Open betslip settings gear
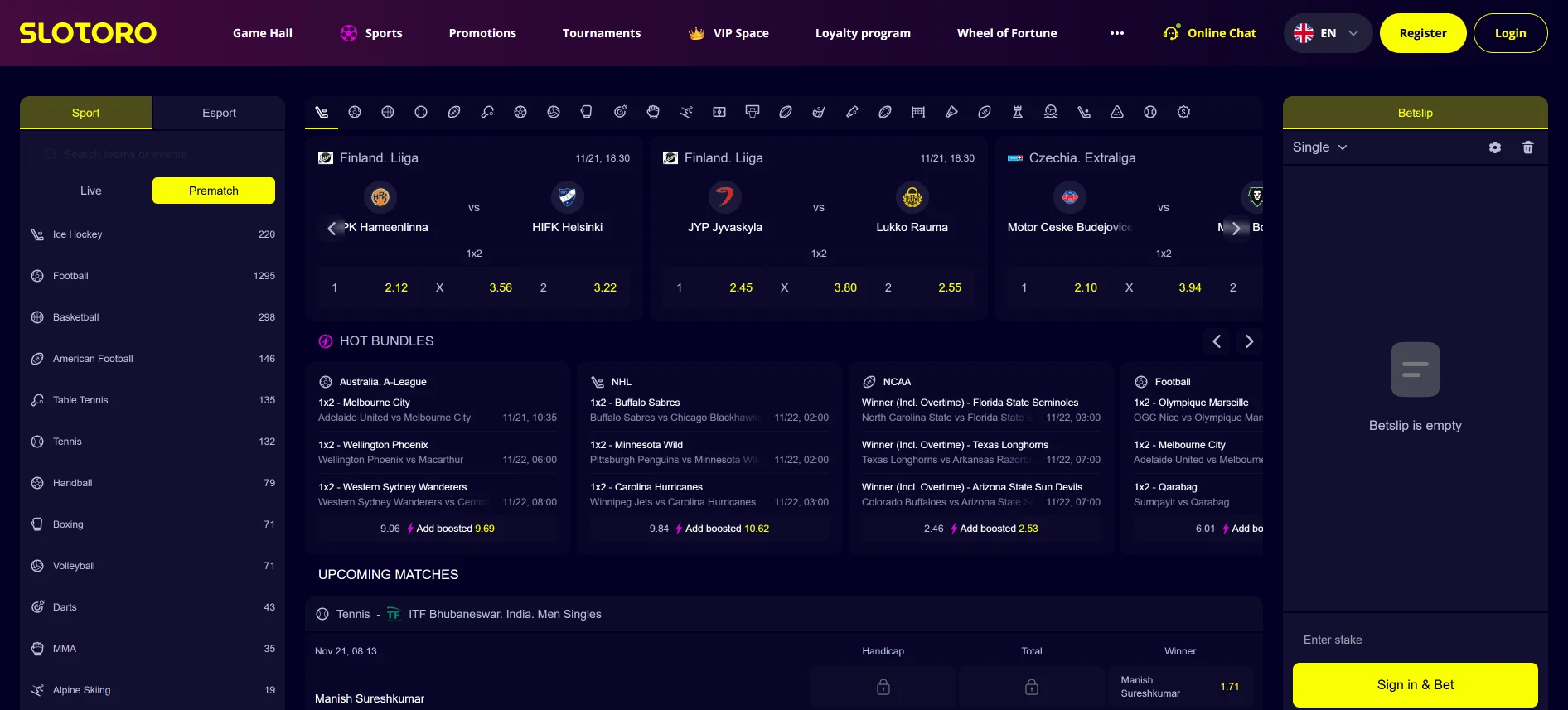The image size is (1568, 710). click(1495, 147)
